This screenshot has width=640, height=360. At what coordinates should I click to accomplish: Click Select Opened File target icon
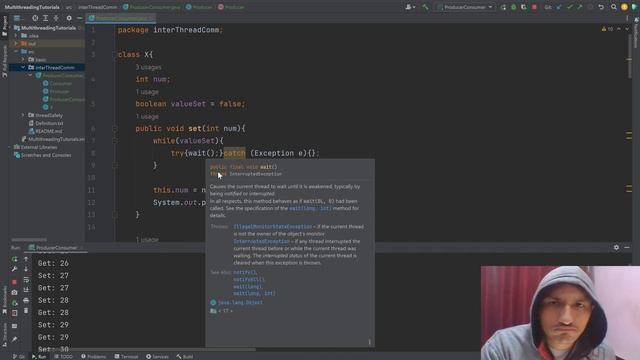coord(35,18)
